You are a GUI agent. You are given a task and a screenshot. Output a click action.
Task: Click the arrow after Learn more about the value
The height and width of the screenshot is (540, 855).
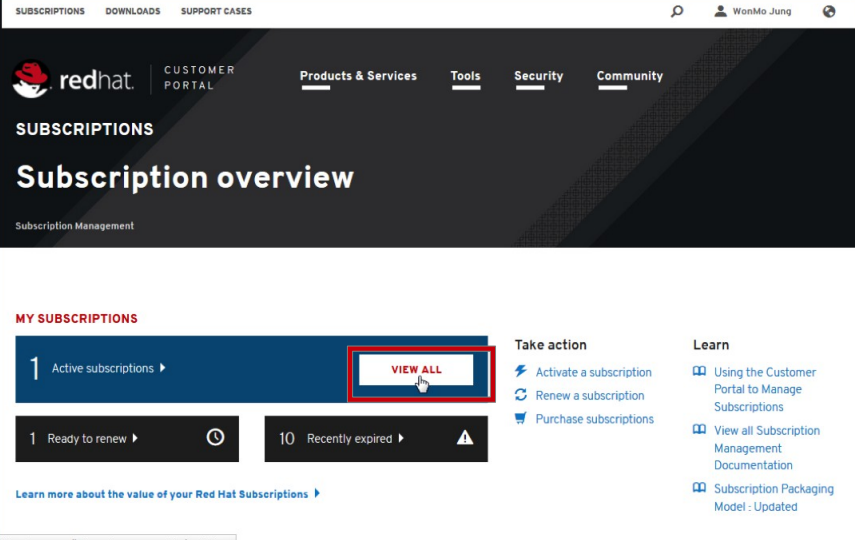click(317, 494)
